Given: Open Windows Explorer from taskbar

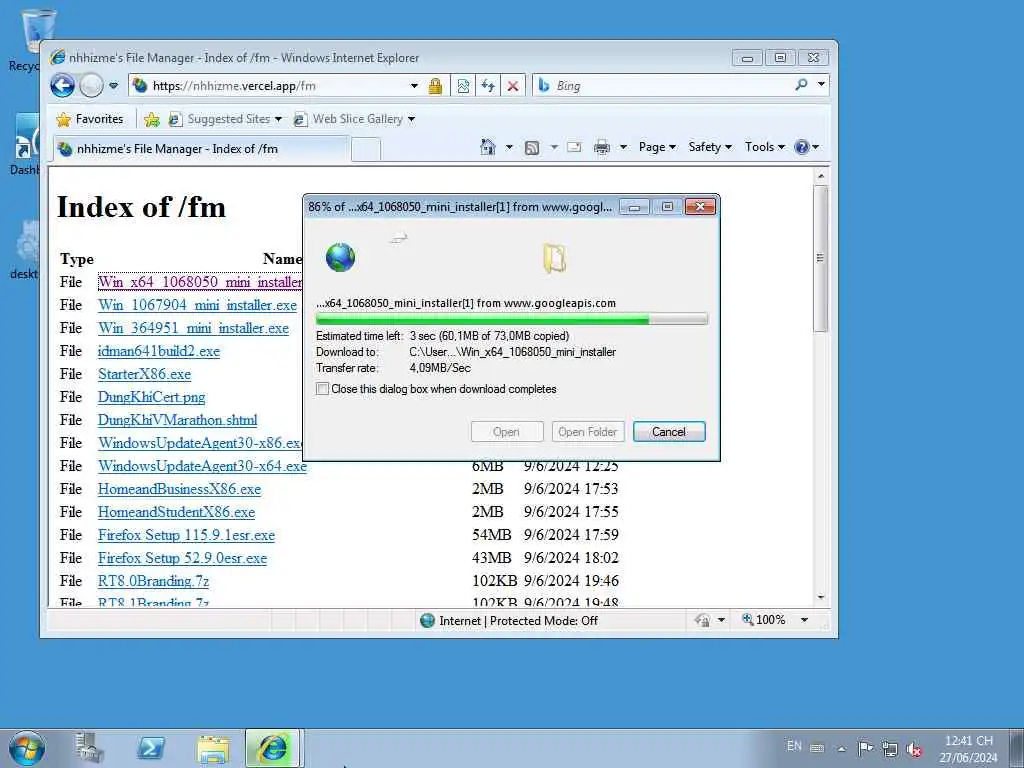Looking at the screenshot, I should (x=213, y=749).
